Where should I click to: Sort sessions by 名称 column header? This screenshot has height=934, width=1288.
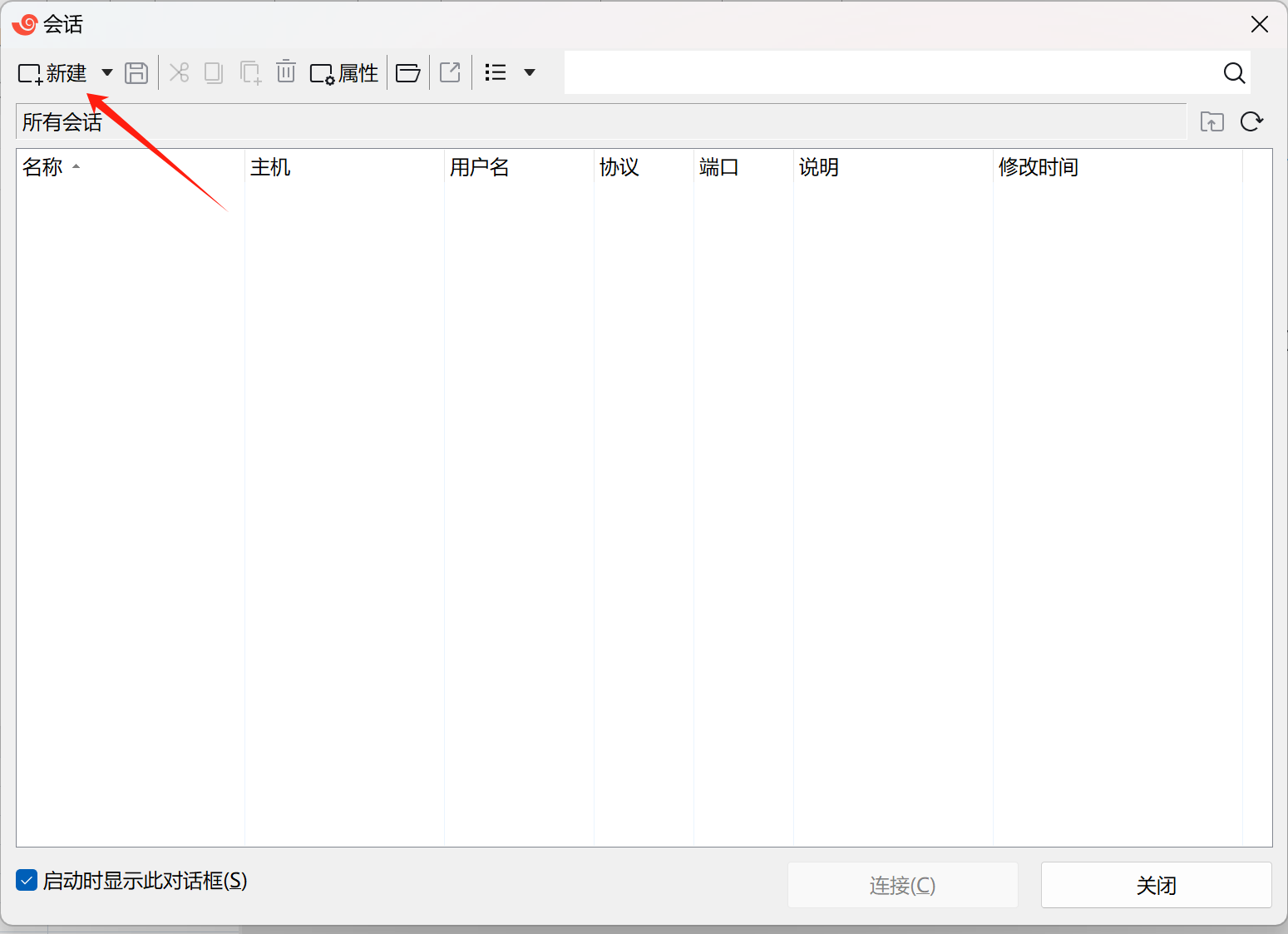[43, 167]
